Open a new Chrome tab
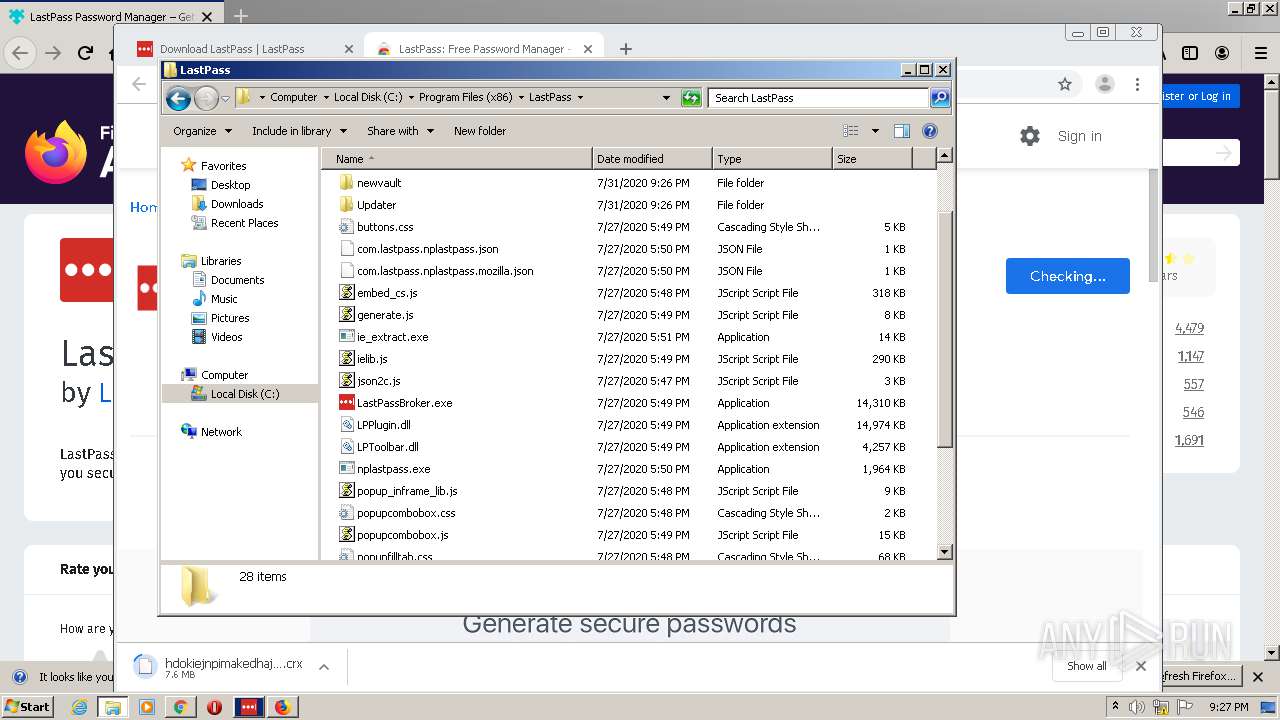 [626, 48]
